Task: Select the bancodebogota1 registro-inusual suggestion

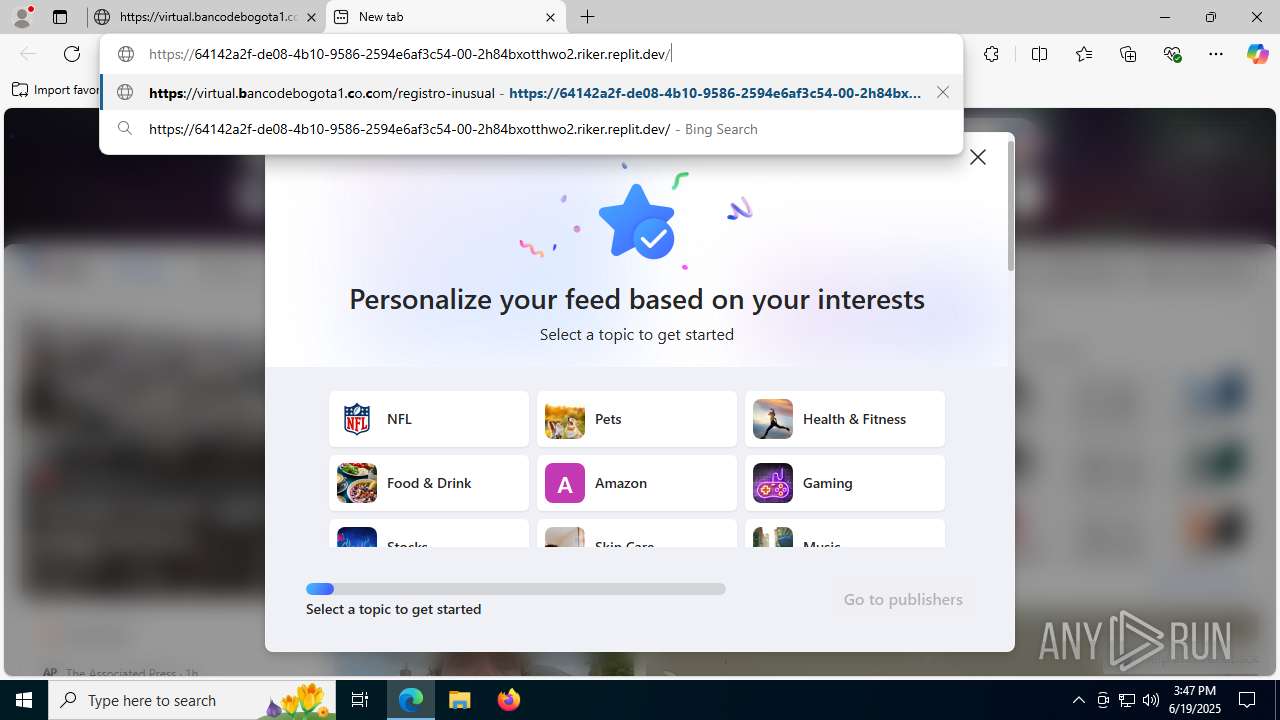Action: click(x=531, y=92)
